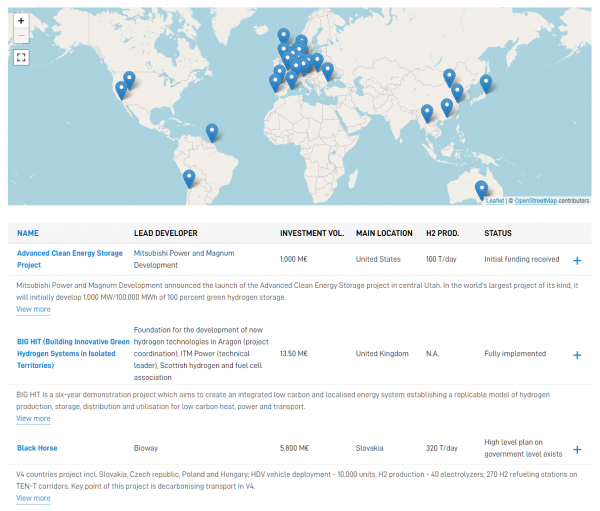Image resolution: width=600 pixels, height=511 pixels.
Task: Toggle fullscreen map view
Action: pos(22,58)
